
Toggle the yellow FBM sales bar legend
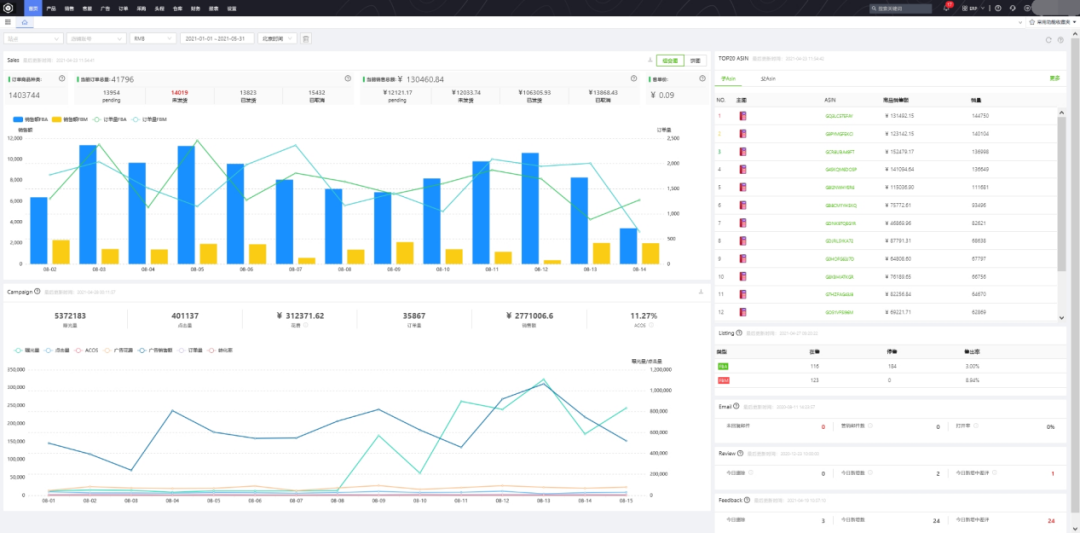73,119
